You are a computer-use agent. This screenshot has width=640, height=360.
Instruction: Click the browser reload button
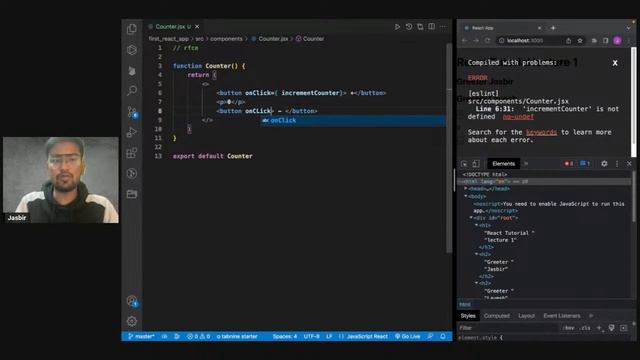coord(487,41)
